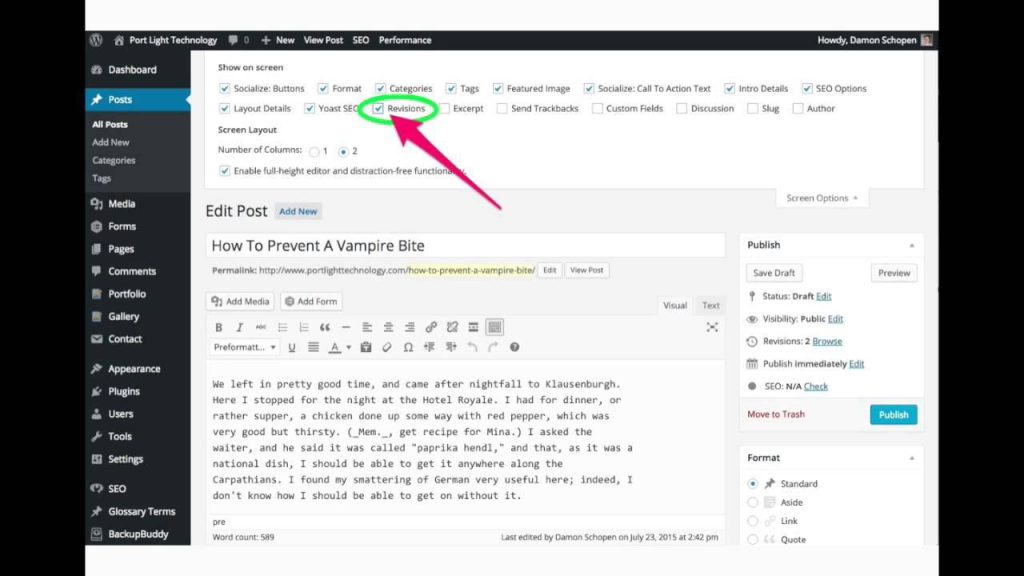Image resolution: width=1024 pixels, height=576 pixels.
Task: Collapse the Screen Options panel
Action: click(822, 198)
